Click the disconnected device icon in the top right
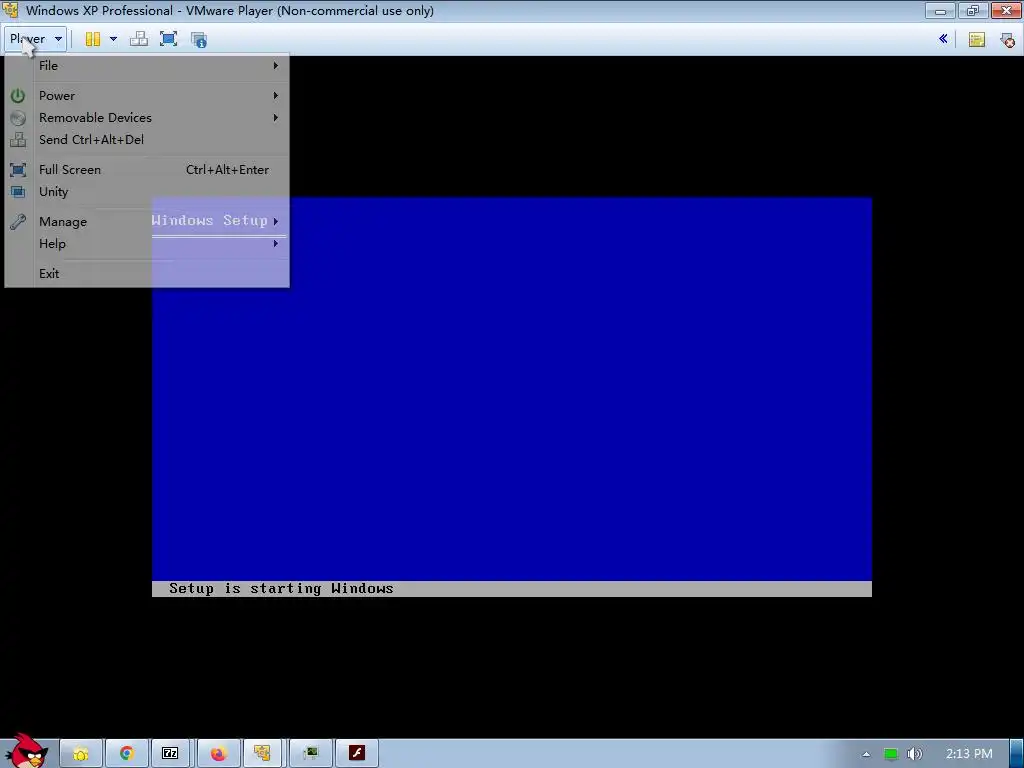This screenshot has width=1024, height=768. (x=1007, y=40)
